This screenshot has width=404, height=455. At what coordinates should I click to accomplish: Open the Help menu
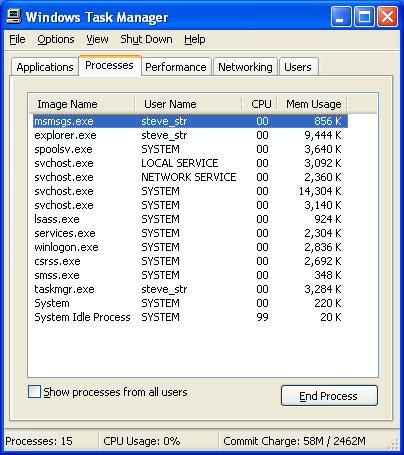(195, 39)
